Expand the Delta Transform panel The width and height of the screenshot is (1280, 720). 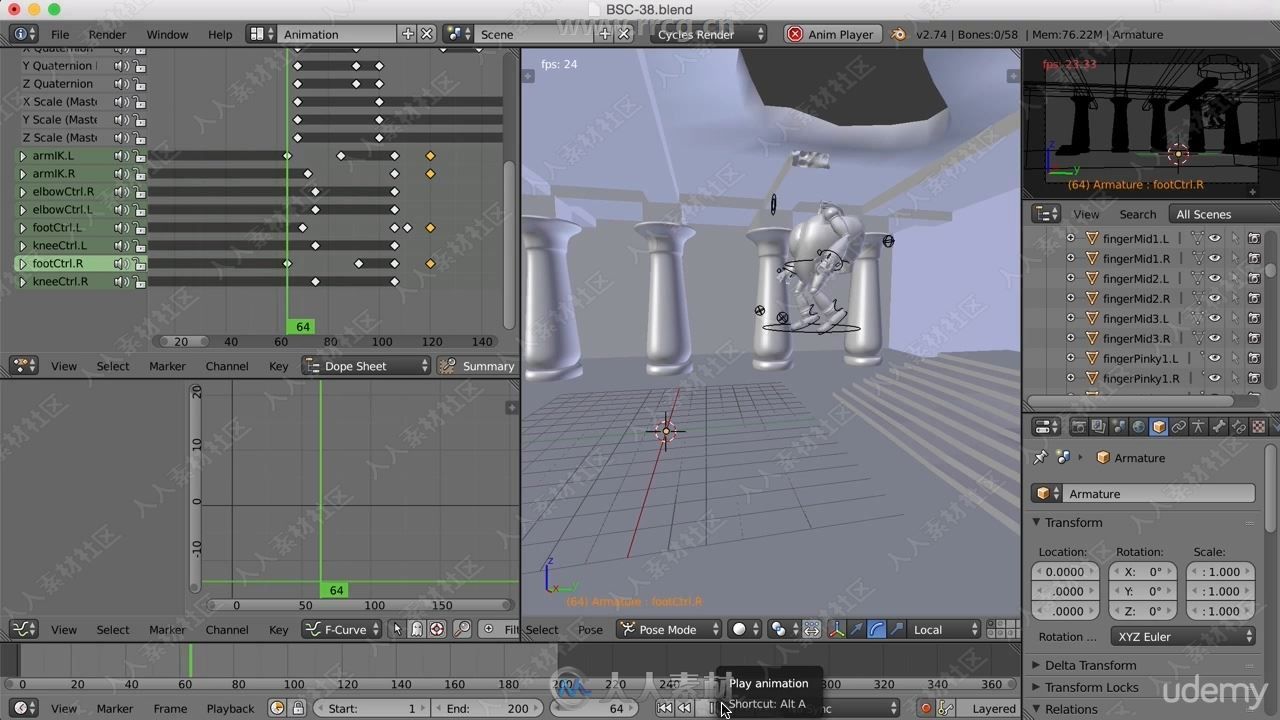pyautogui.click(x=1037, y=665)
